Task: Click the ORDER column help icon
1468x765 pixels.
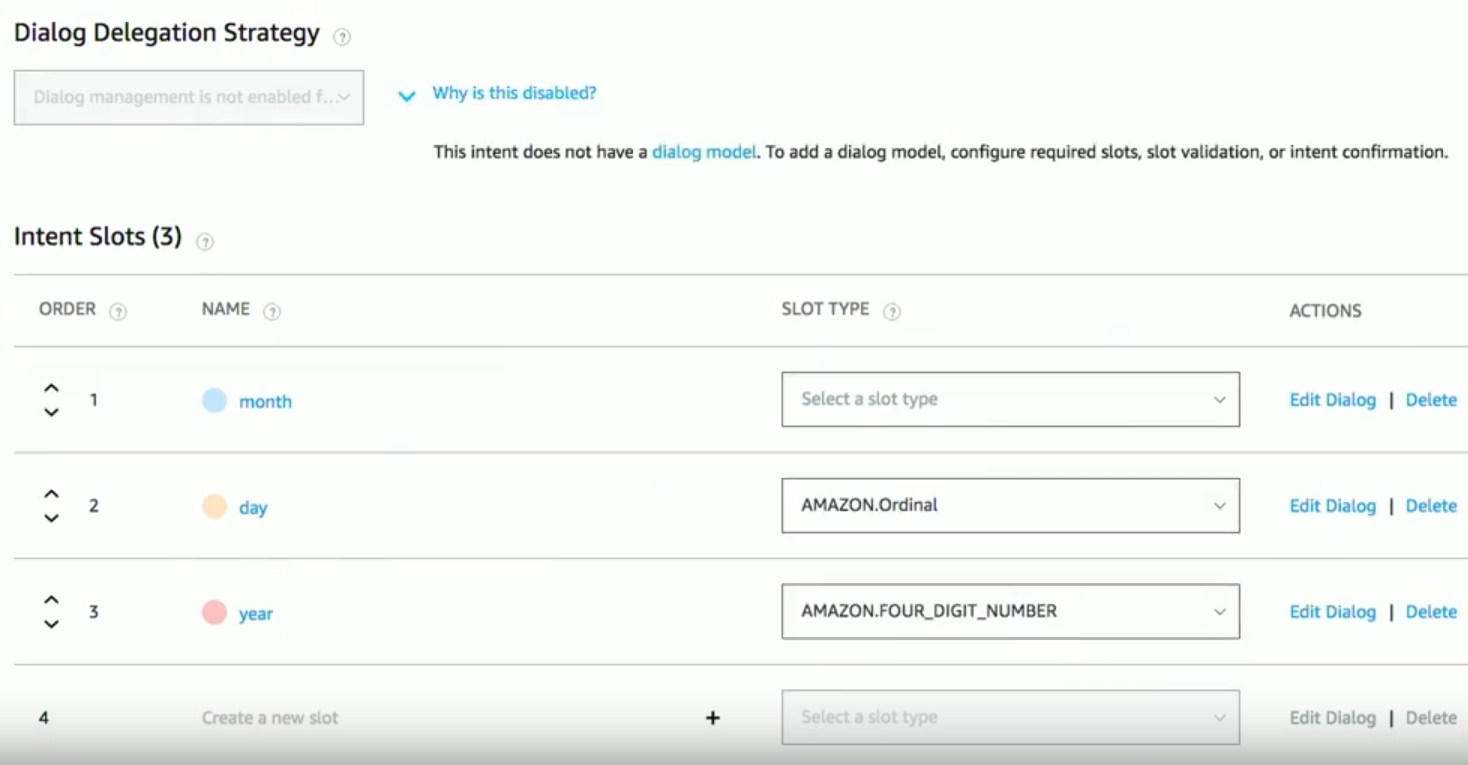Action: pyautogui.click(x=118, y=312)
